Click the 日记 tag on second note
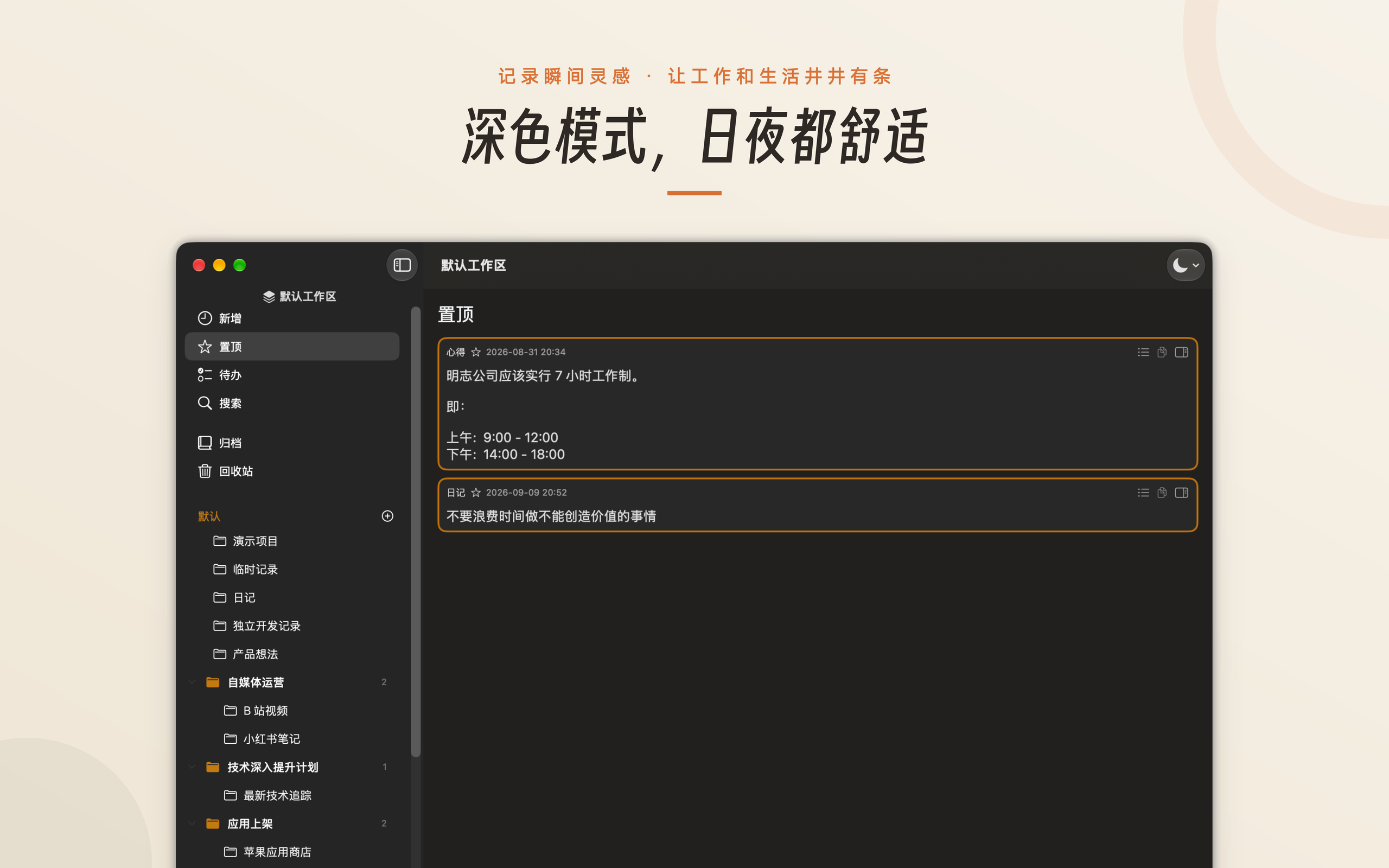This screenshot has height=868, width=1389. click(456, 493)
